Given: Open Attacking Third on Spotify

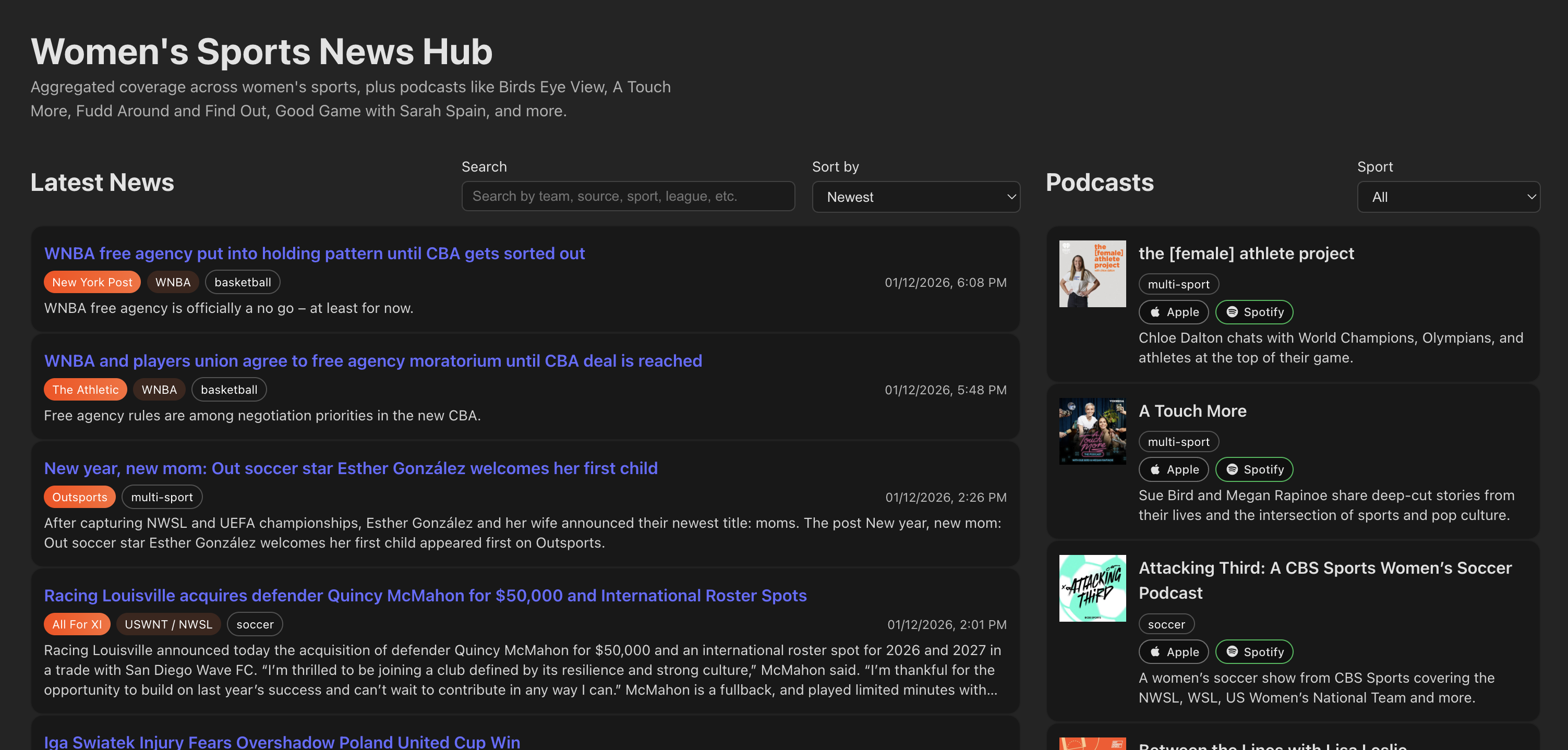Looking at the screenshot, I should point(1254,651).
